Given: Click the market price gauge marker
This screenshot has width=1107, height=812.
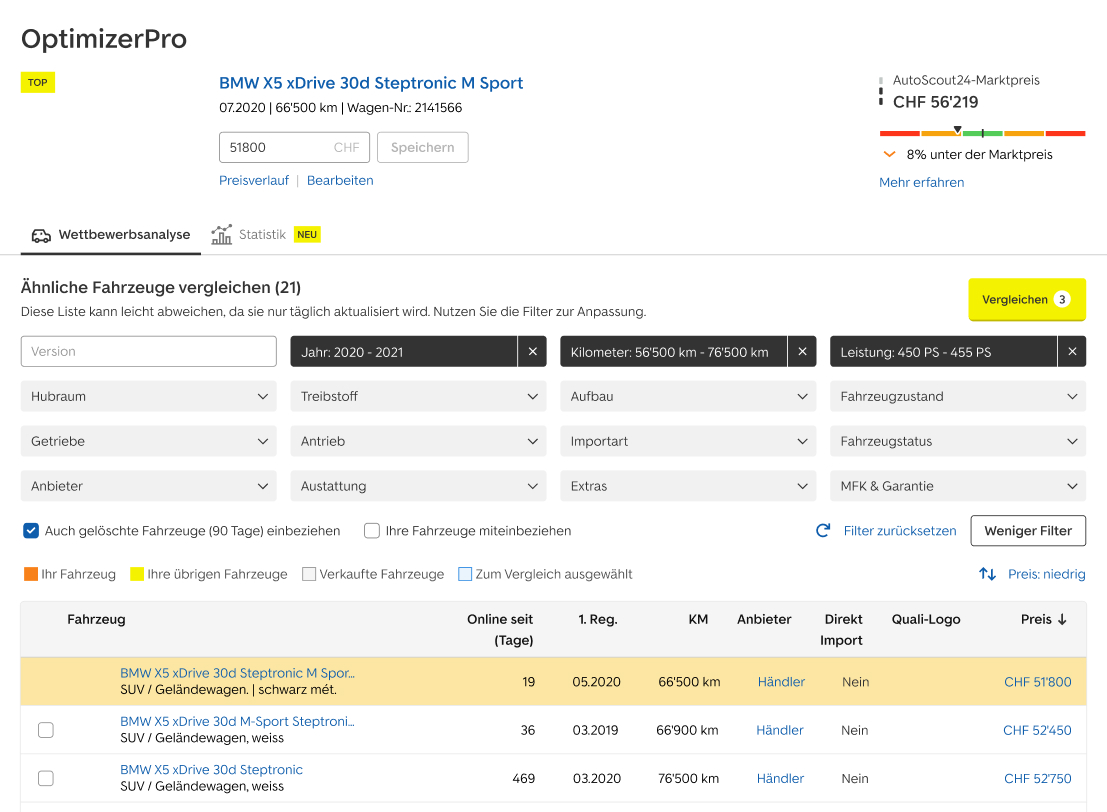Looking at the screenshot, I should tap(957, 129).
